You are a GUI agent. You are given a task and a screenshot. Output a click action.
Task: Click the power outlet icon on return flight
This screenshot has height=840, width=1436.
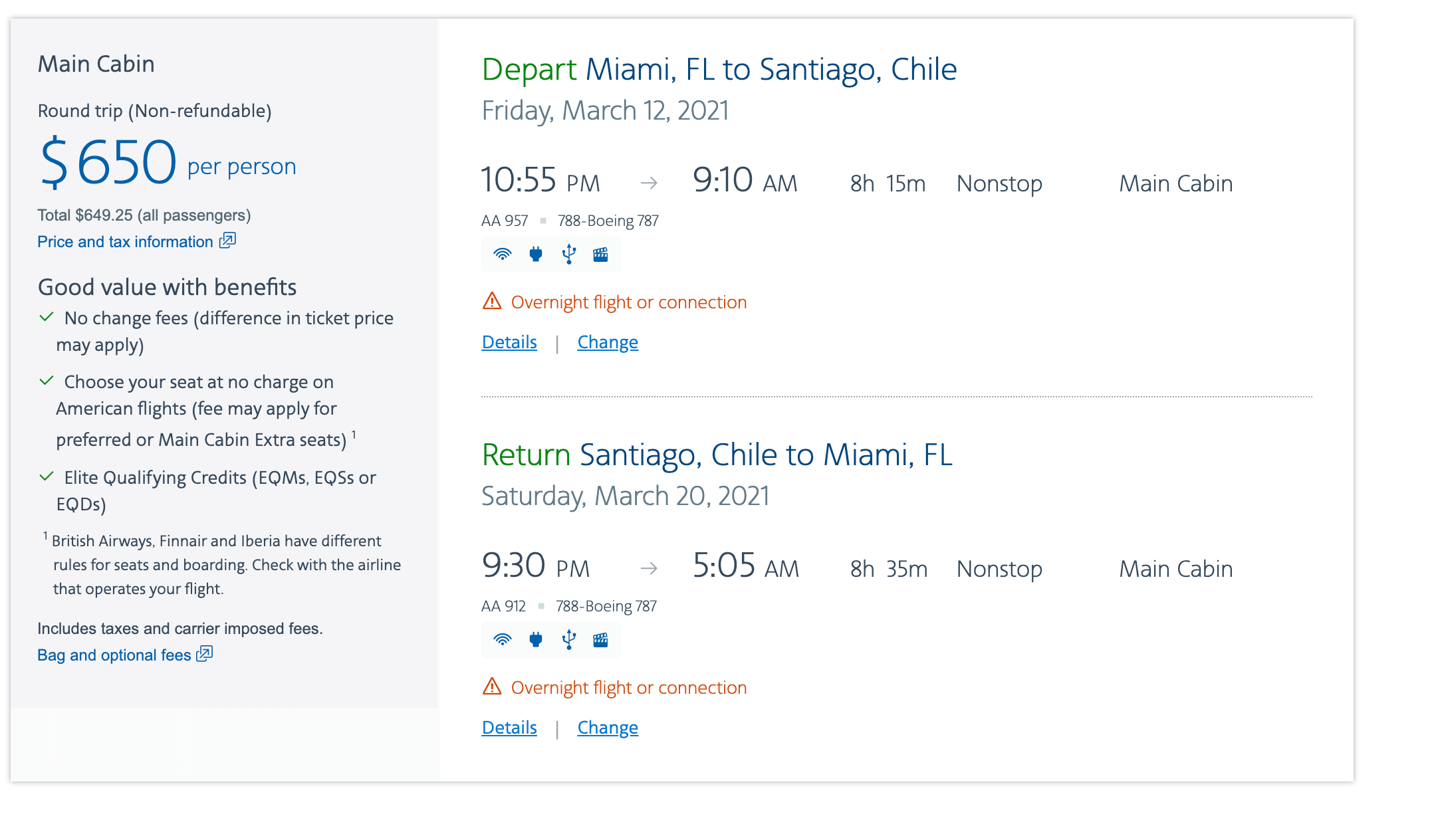click(x=536, y=639)
